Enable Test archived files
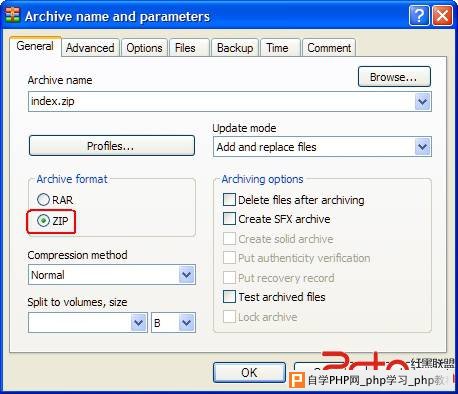Viewport: 458px width, 394px height. pos(274,297)
